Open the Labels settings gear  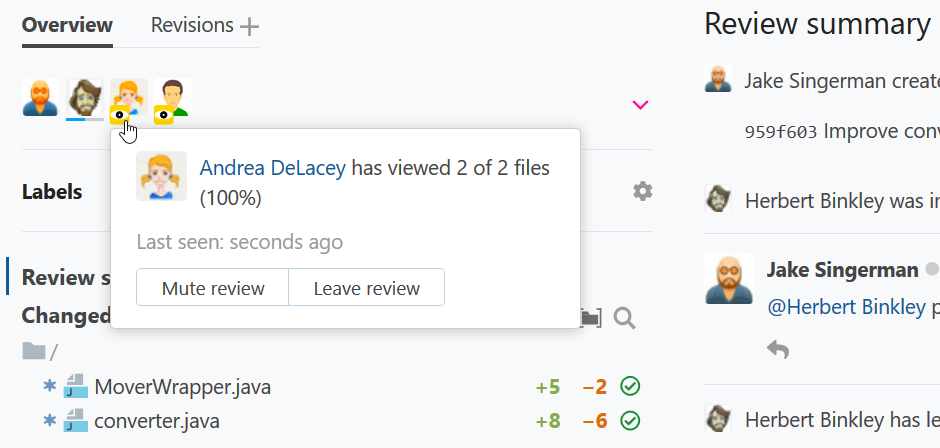coord(643,191)
